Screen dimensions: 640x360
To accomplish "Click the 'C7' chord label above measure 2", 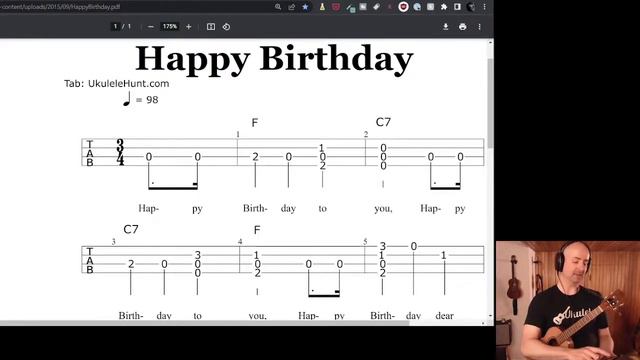I will [383, 122].
